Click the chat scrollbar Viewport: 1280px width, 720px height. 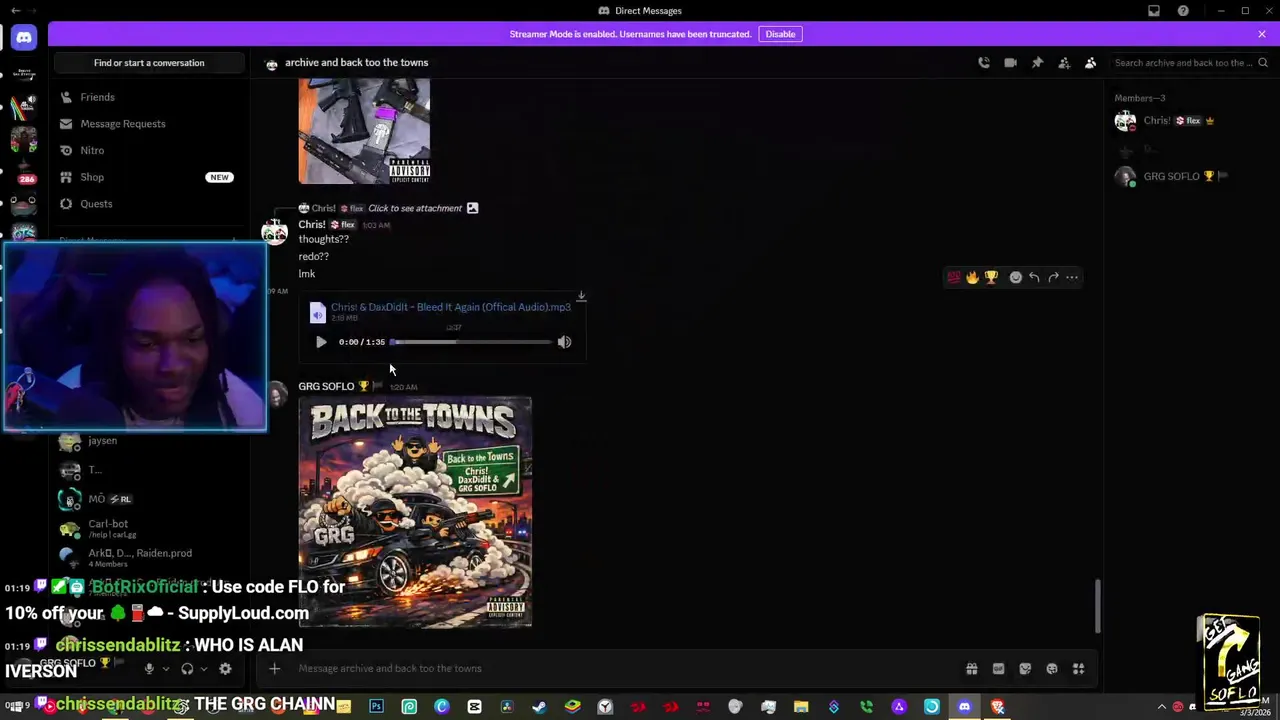pyautogui.click(x=1098, y=606)
